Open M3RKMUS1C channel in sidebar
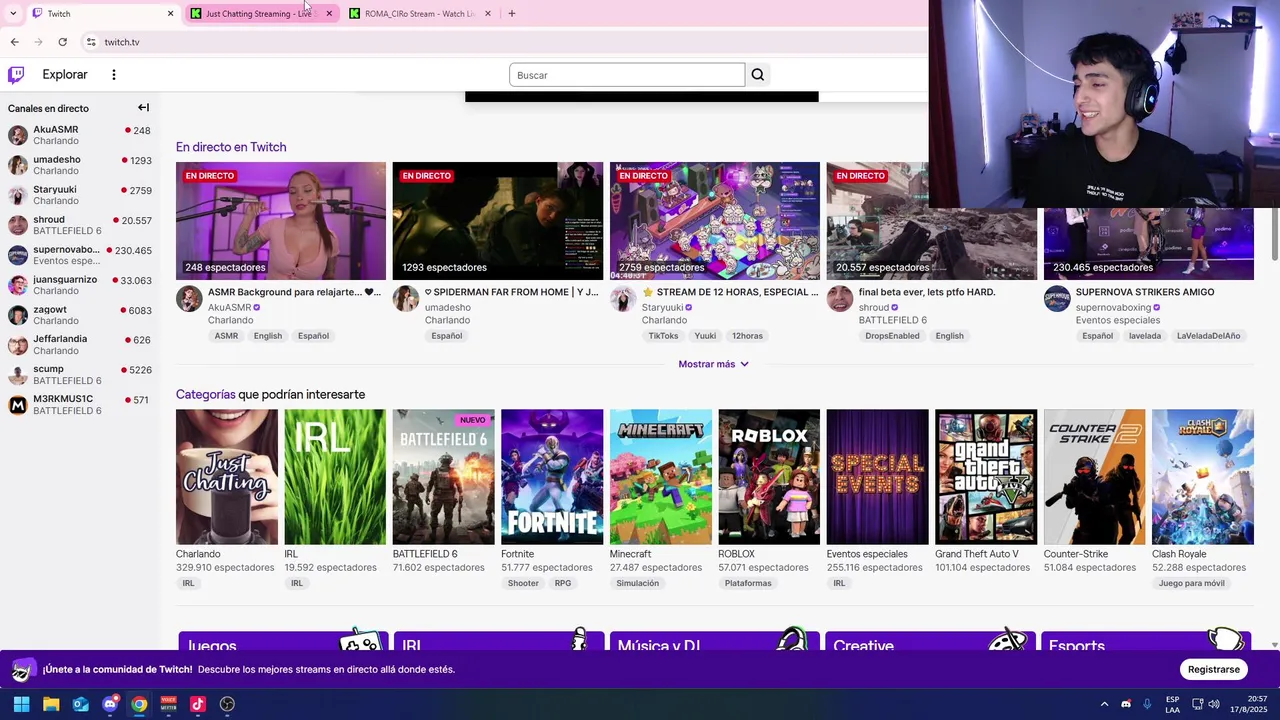The height and width of the screenshot is (720, 1280). (80, 405)
